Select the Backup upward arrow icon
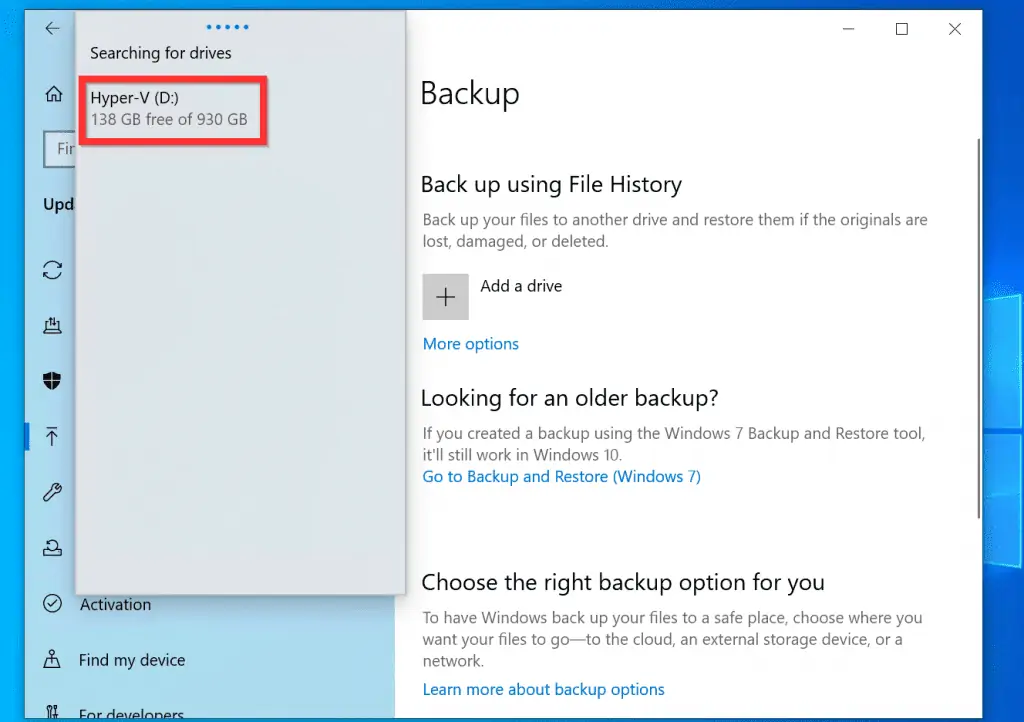 coord(52,436)
